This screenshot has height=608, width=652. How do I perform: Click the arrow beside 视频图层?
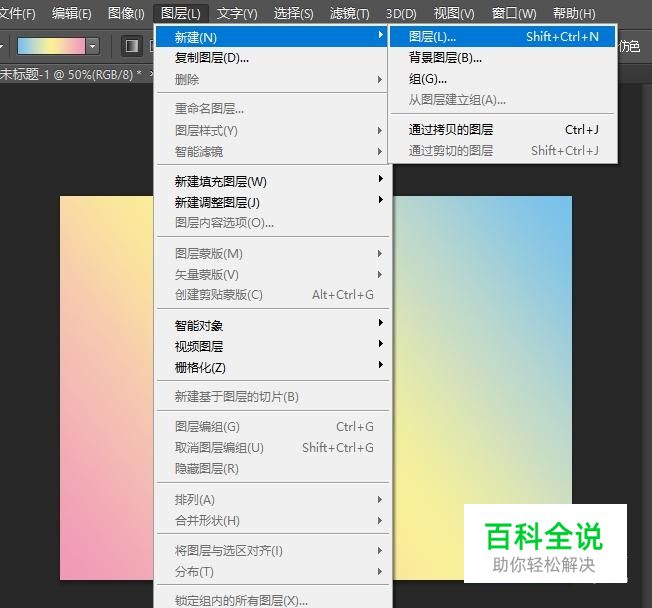point(380,344)
